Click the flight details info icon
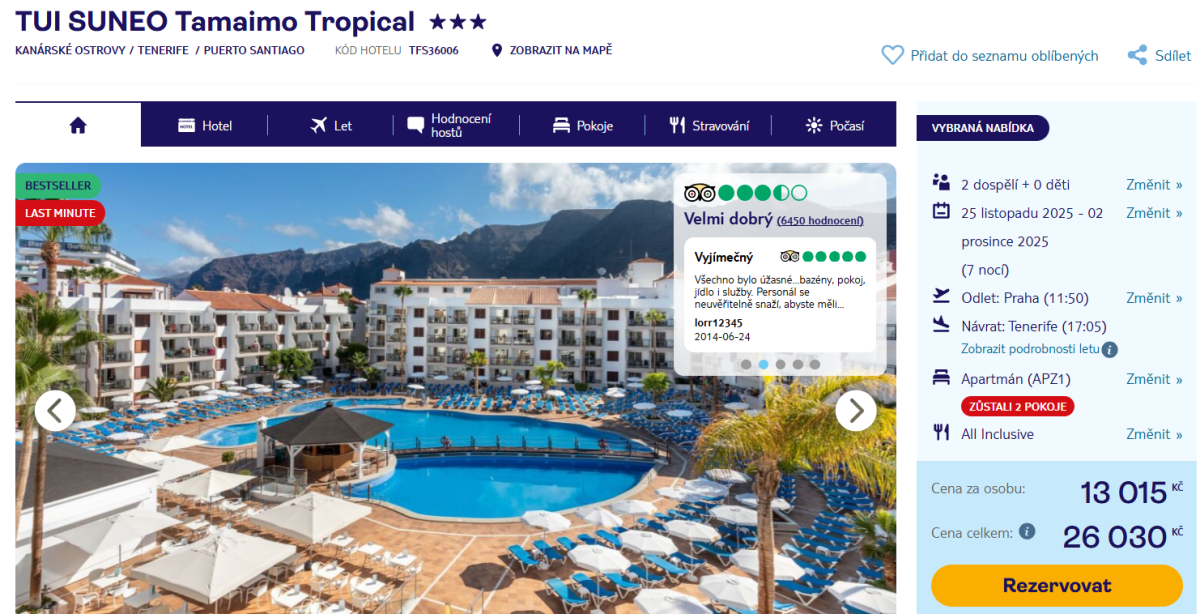 tap(1110, 350)
